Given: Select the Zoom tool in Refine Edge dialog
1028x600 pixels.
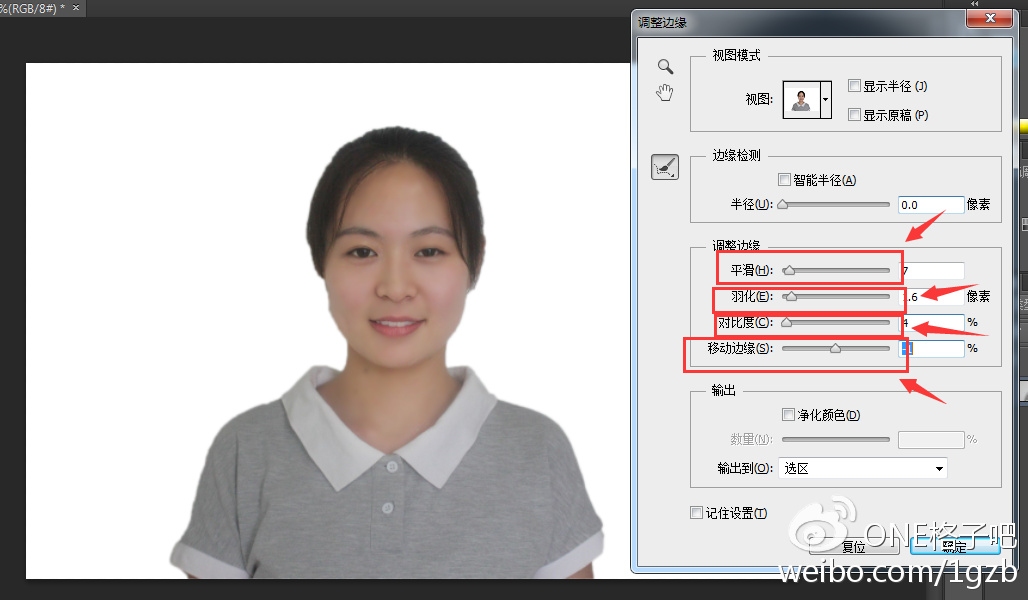Looking at the screenshot, I should point(664,66).
